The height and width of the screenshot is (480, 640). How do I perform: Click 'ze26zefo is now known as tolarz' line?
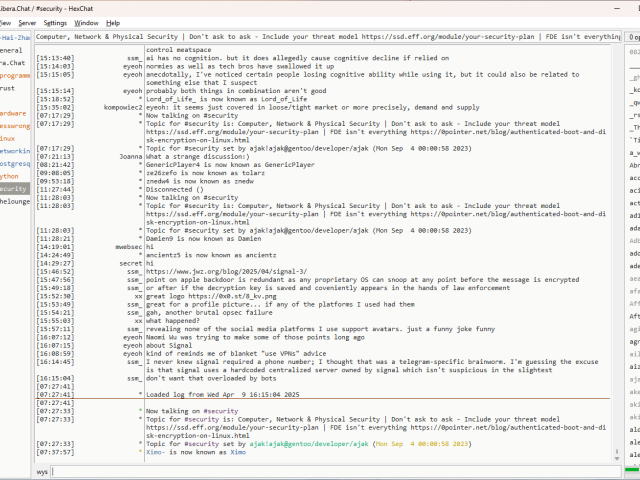[205, 173]
